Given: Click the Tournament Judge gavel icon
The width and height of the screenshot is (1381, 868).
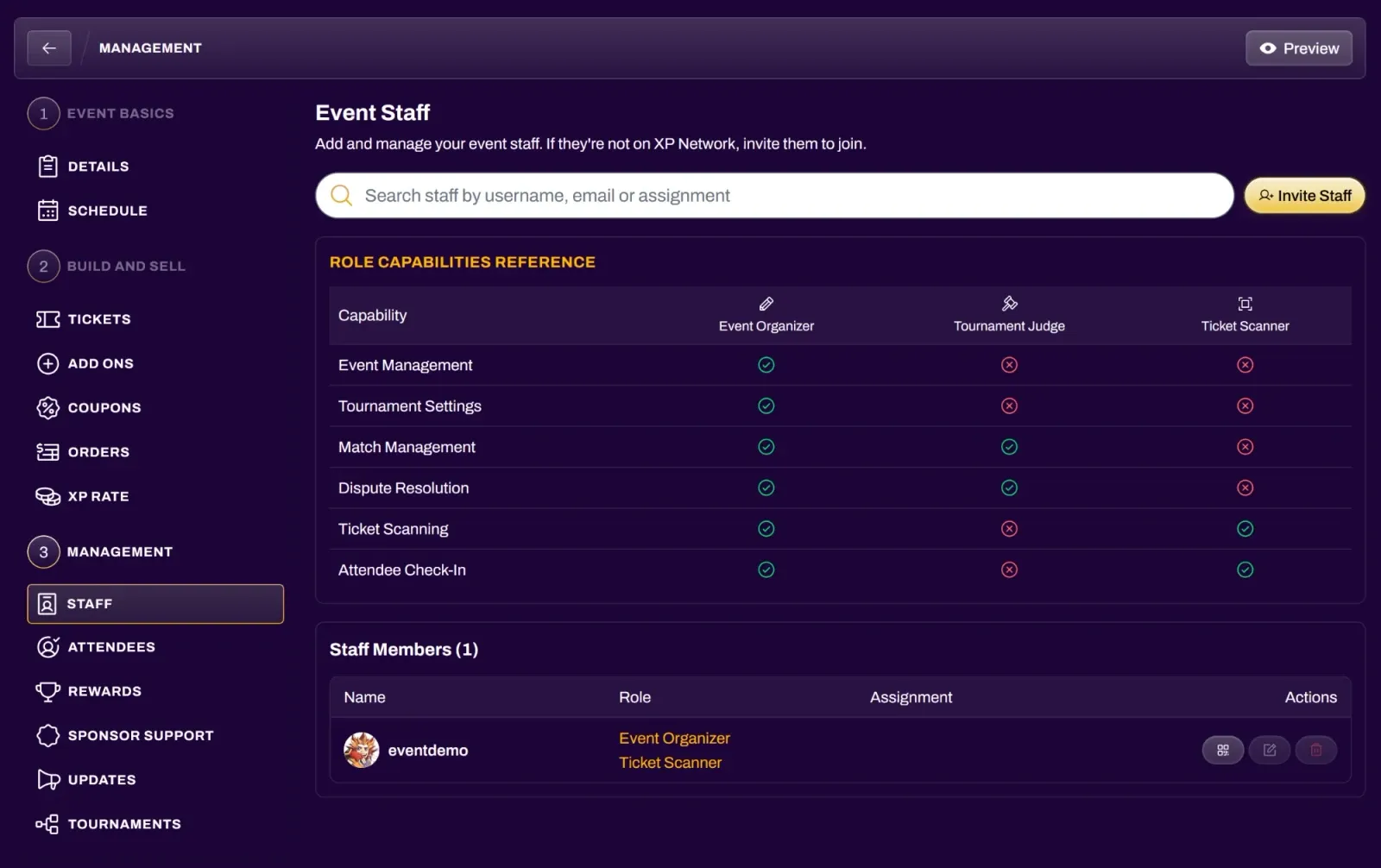Looking at the screenshot, I should coord(1009,304).
